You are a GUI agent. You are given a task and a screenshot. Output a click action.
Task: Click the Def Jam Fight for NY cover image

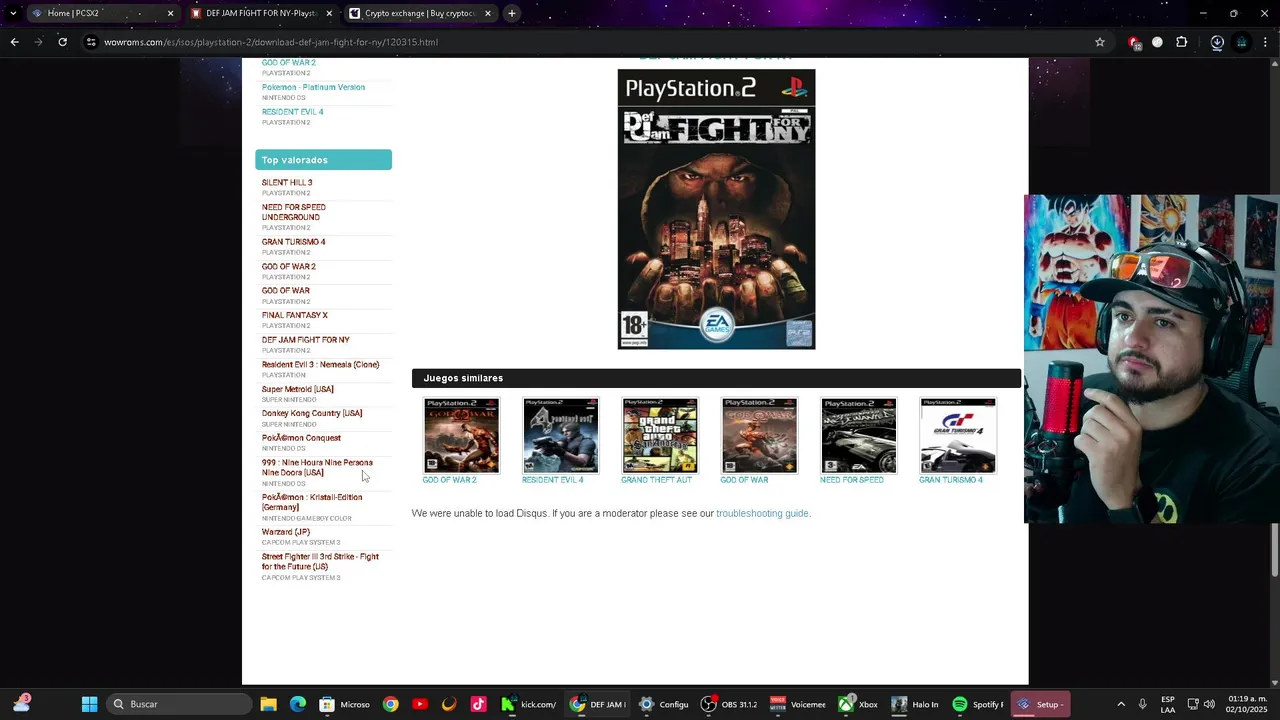[x=716, y=209]
